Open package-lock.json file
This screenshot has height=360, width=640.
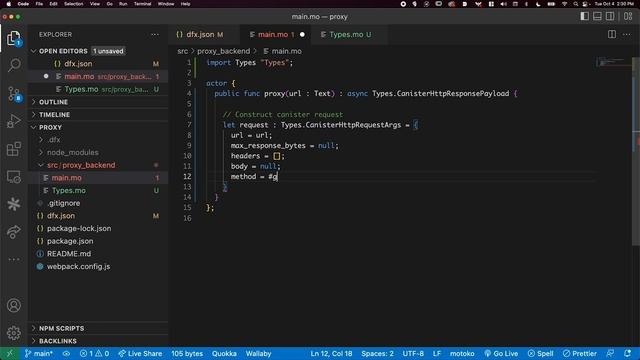tap(98, 229)
